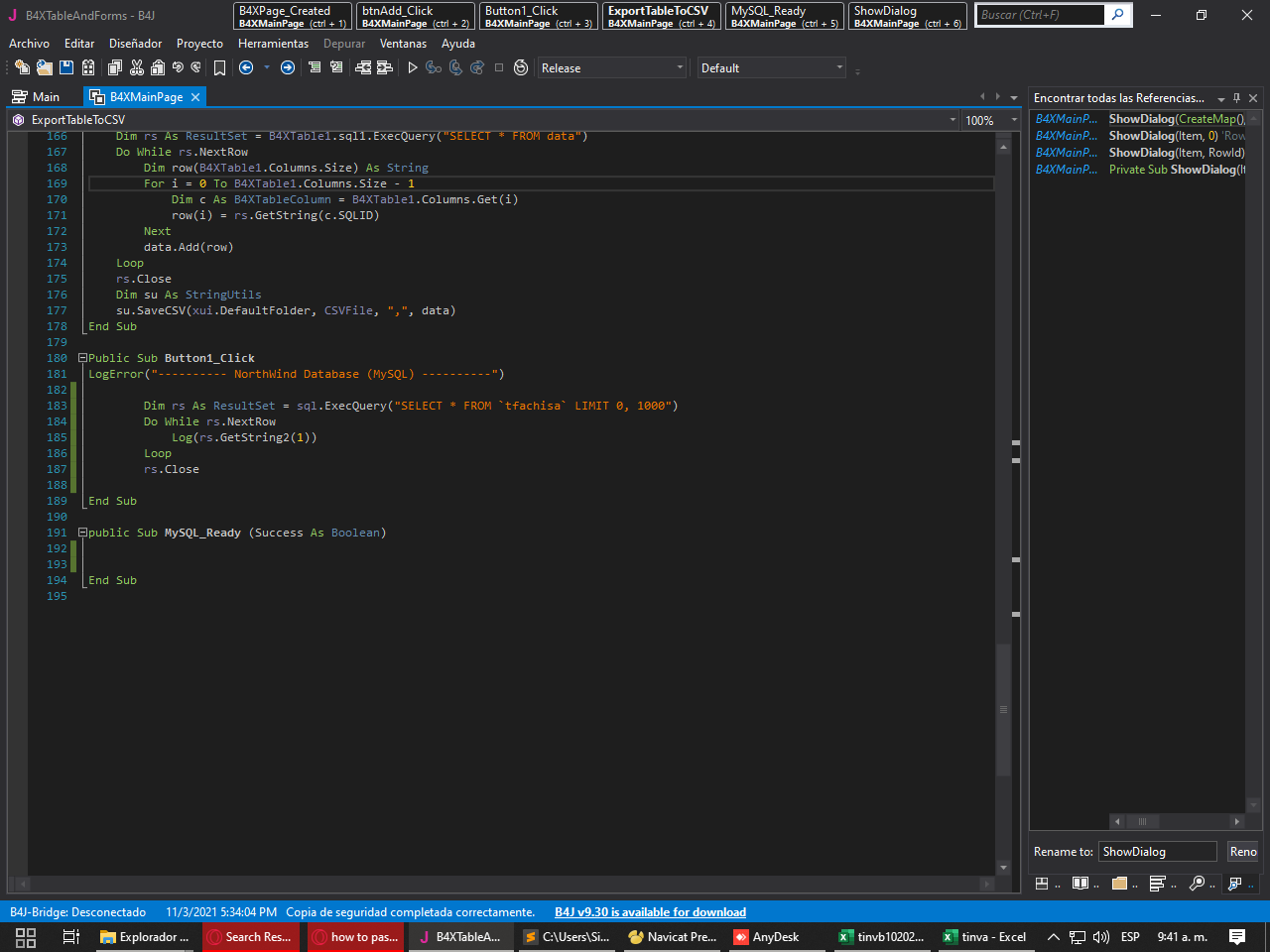Click the Cut scissors icon
1270x952 pixels.
coord(137,67)
